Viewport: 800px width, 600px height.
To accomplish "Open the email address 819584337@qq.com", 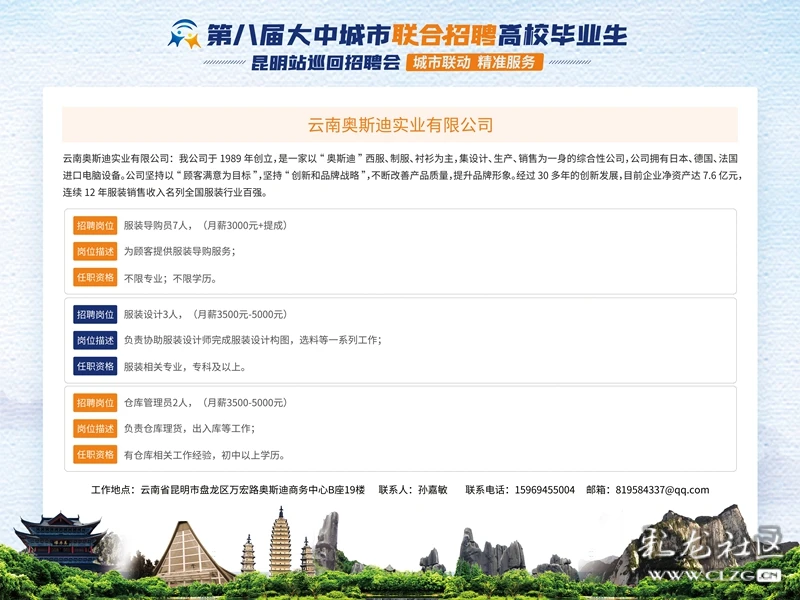I will 662,490.
